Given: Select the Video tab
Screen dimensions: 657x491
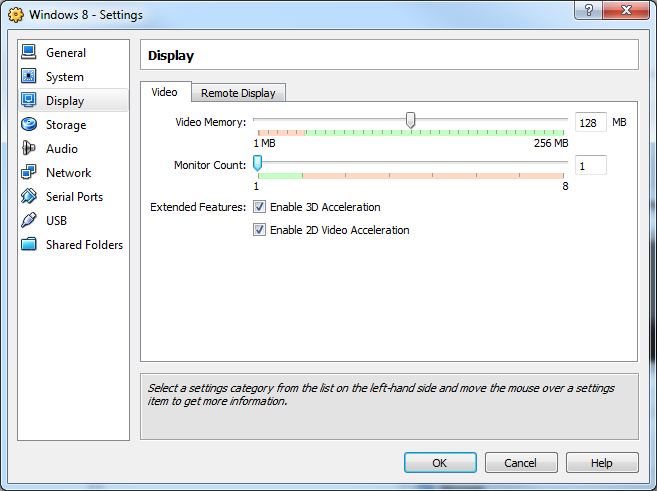Looking at the screenshot, I should click(164, 92).
